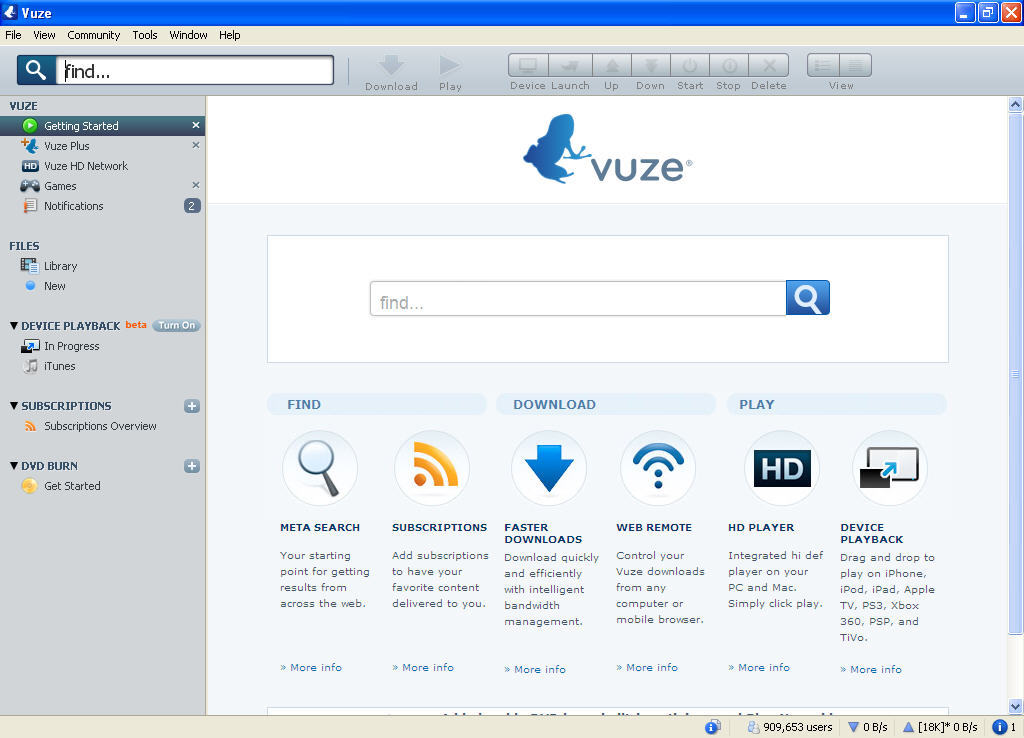Viewport: 1024px width, 738px height.
Task: Click the HD Player icon
Action: [x=781, y=466]
